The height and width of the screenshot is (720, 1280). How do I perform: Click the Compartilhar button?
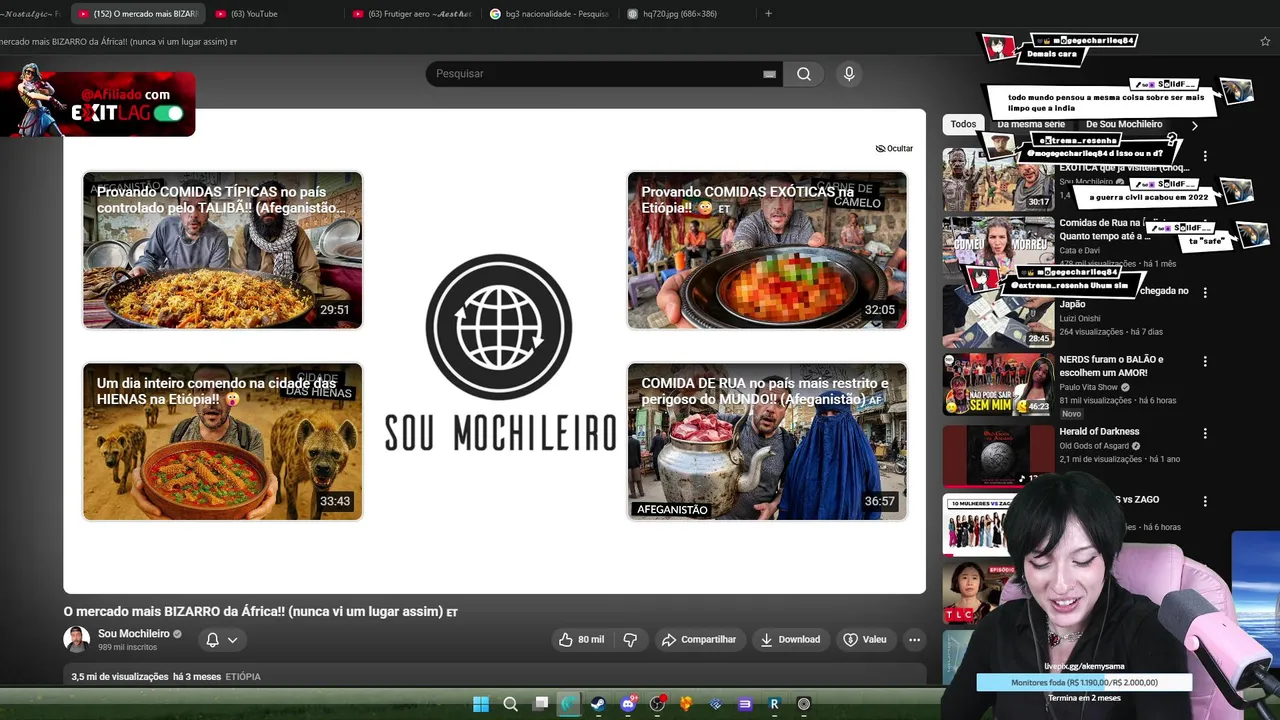[698, 640]
